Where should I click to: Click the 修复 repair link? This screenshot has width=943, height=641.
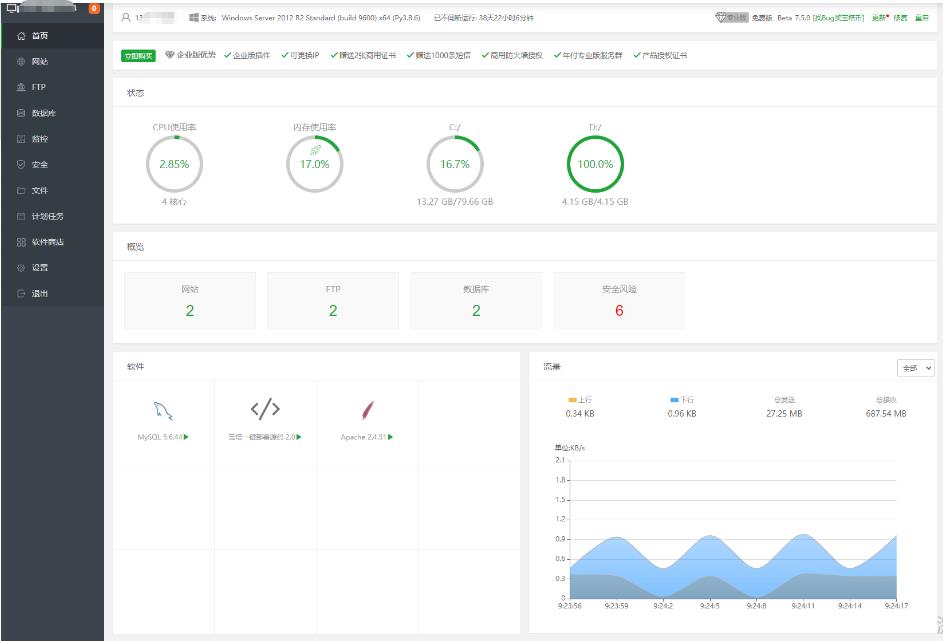900,18
